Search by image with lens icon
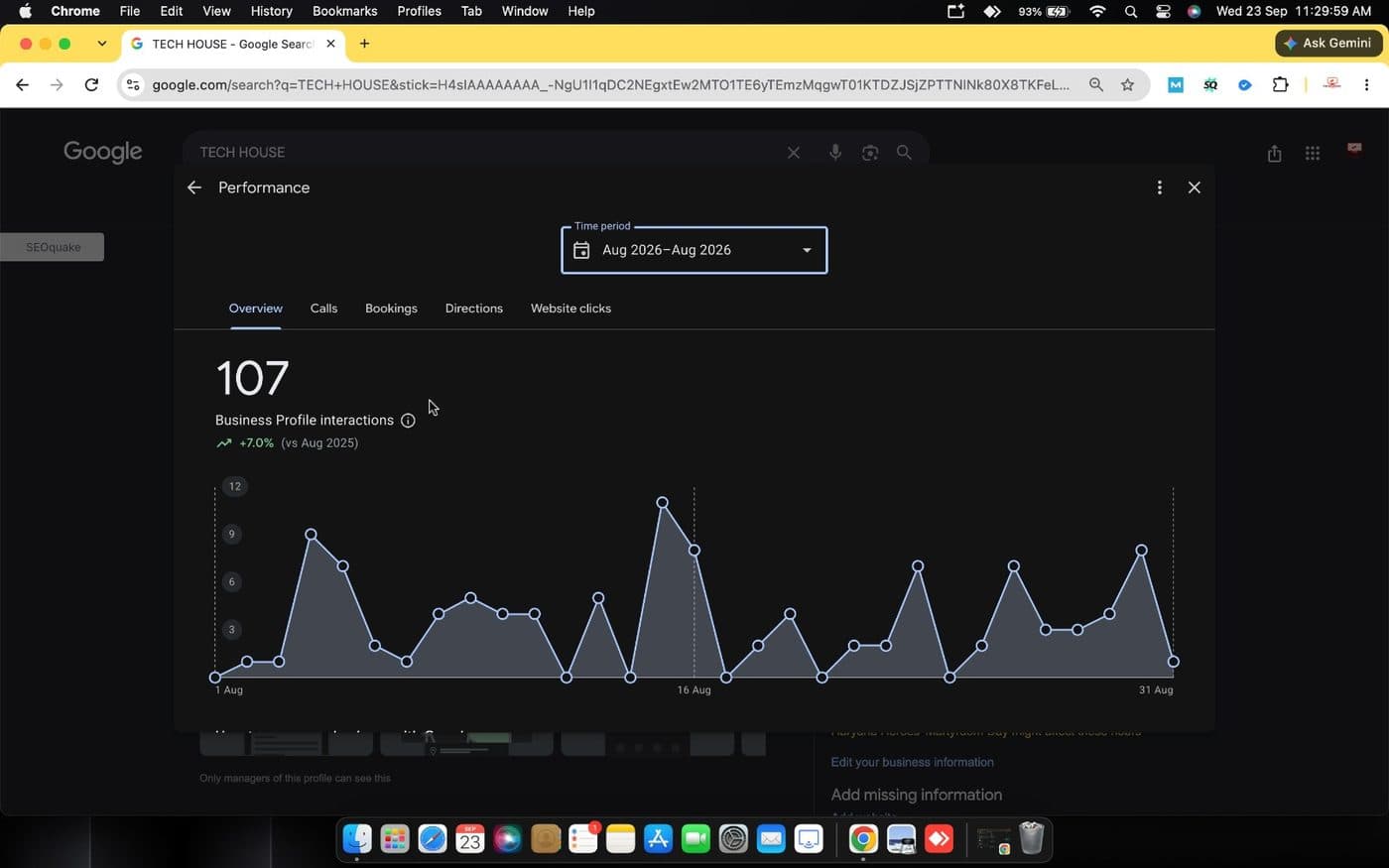This screenshot has width=1389, height=868. 870,152
